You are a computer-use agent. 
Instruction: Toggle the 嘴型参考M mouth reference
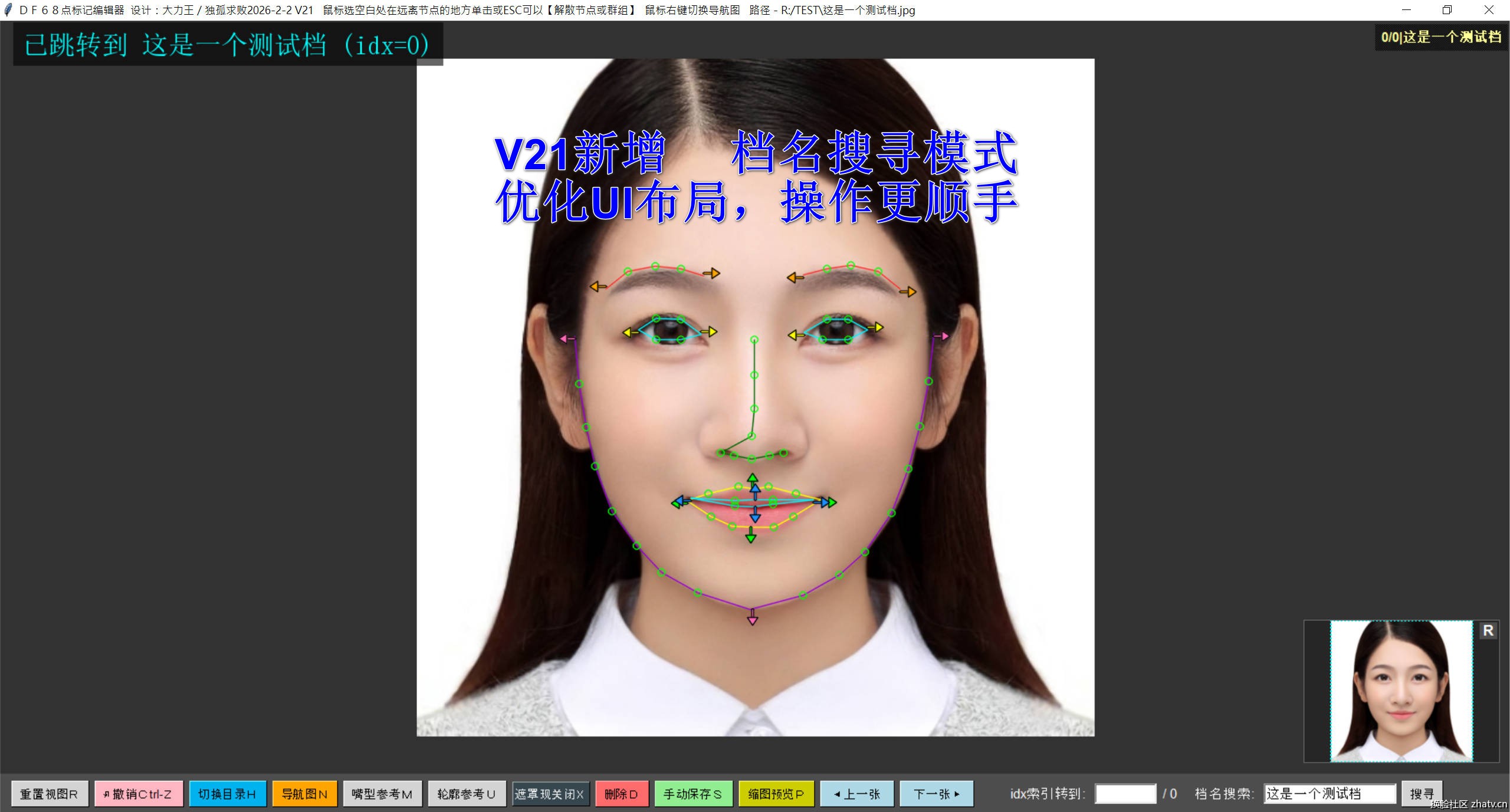tap(382, 794)
